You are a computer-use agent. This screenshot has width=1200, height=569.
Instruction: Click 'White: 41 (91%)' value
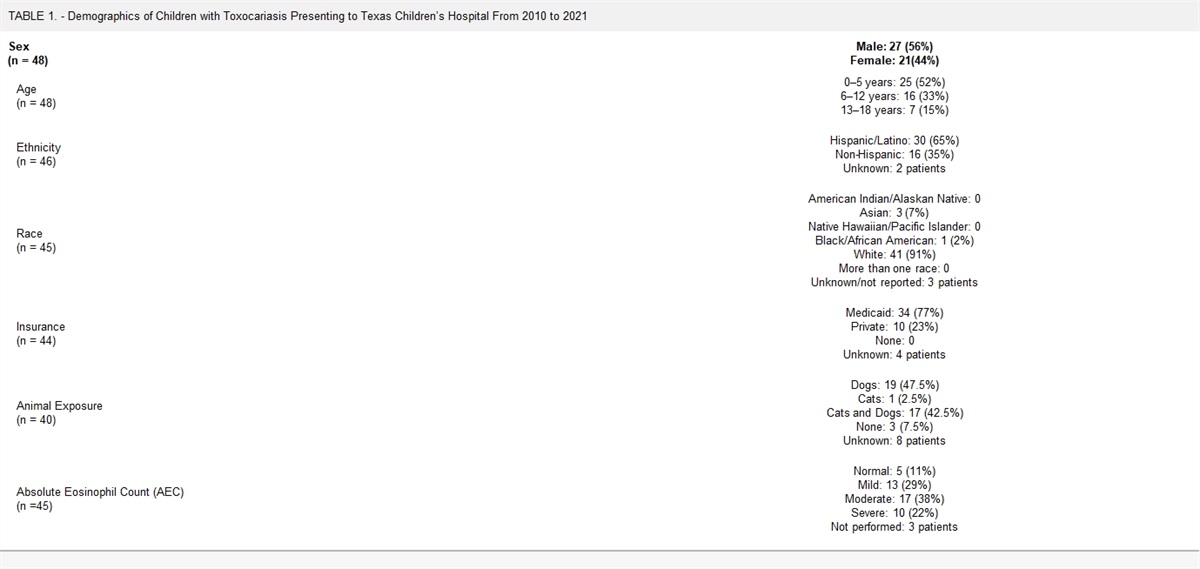(x=893, y=254)
